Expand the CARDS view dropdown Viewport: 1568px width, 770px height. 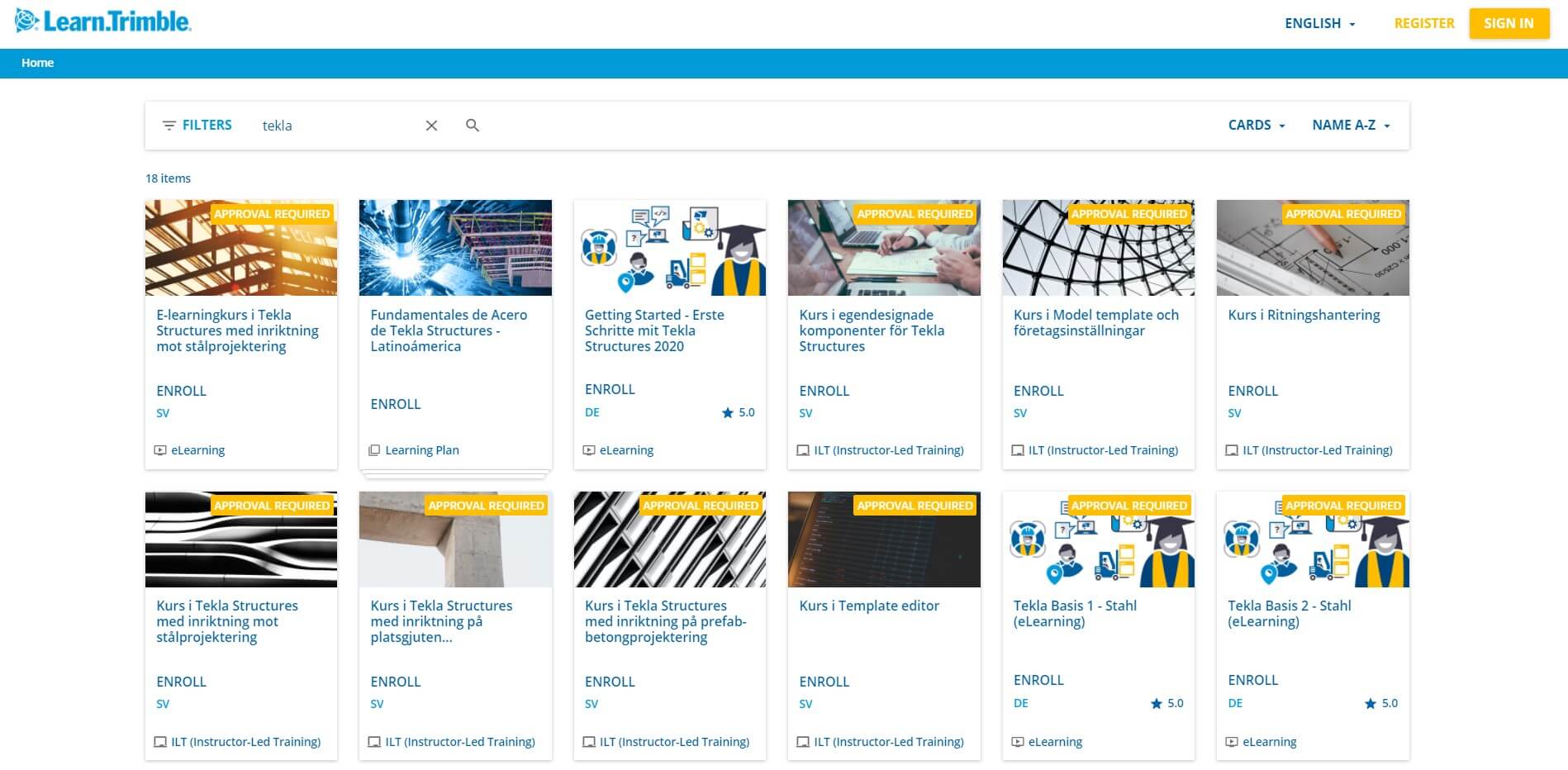[1257, 125]
